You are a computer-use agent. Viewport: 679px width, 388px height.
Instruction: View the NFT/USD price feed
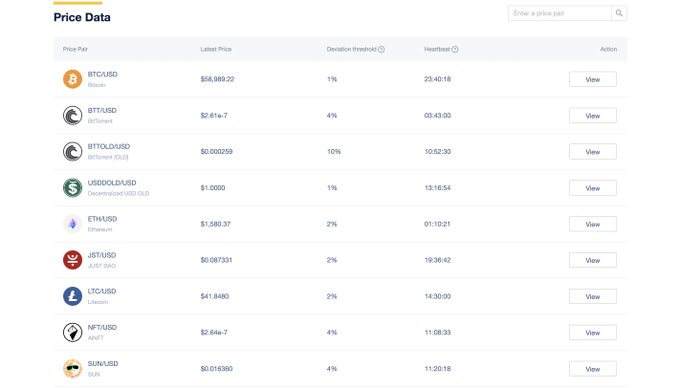pos(592,333)
